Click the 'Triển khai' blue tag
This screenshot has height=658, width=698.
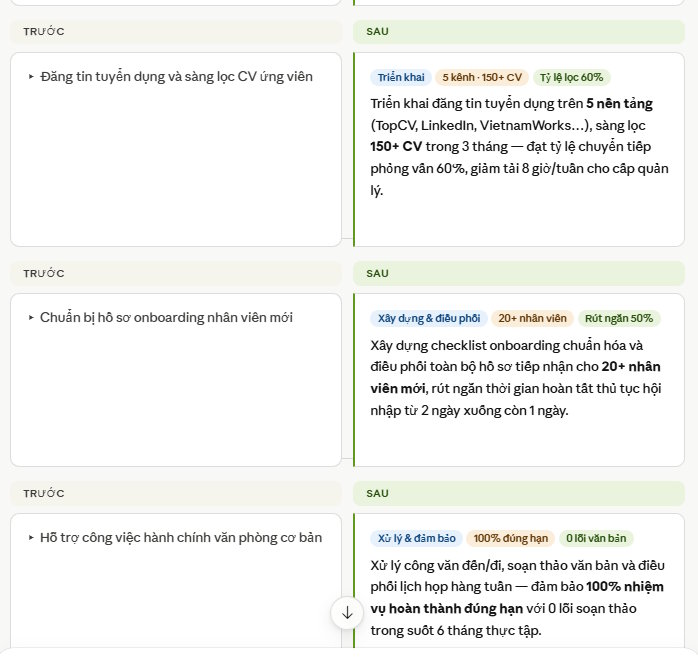click(x=401, y=77)
